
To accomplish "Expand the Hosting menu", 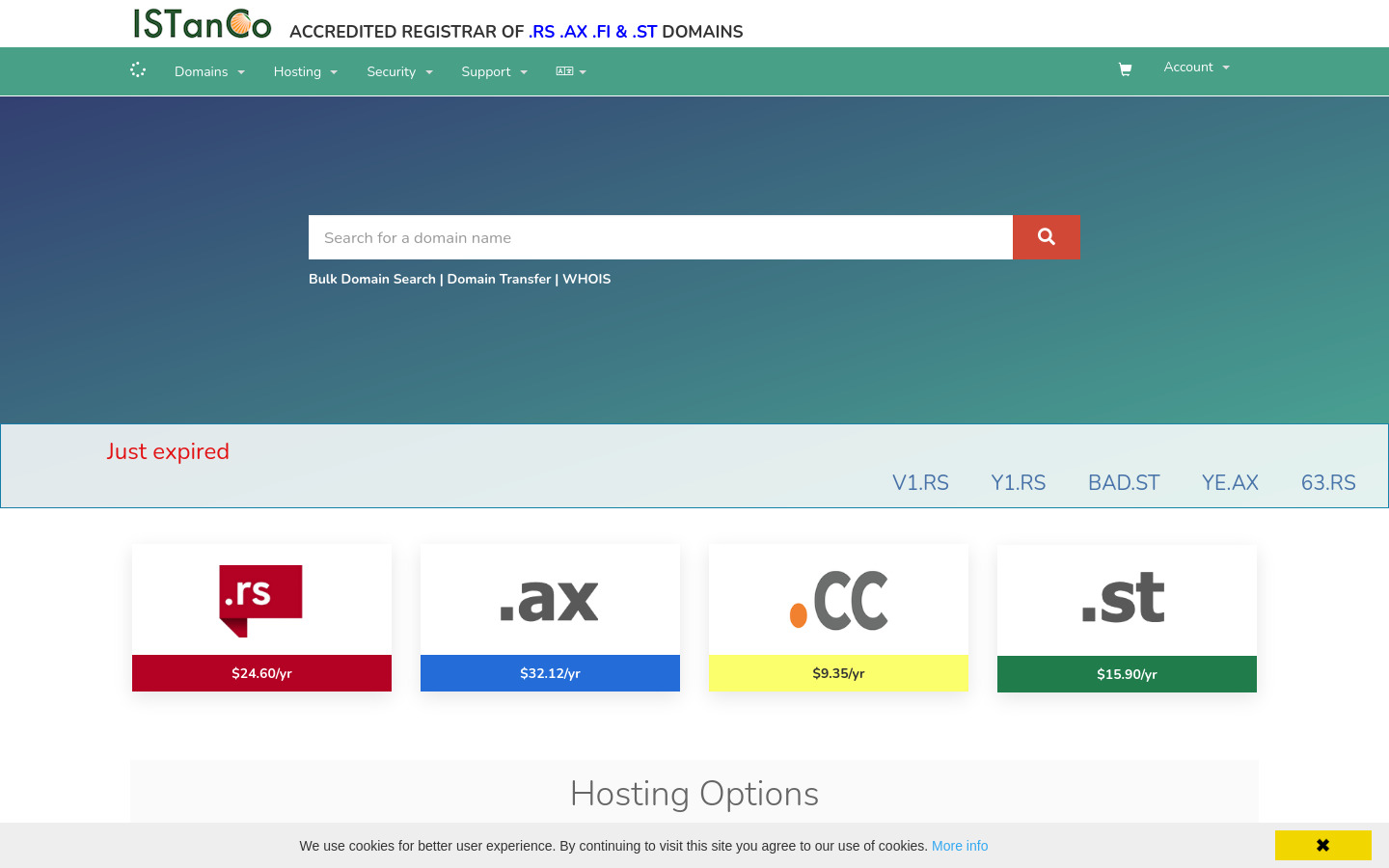I will click(x=306, y=71).
